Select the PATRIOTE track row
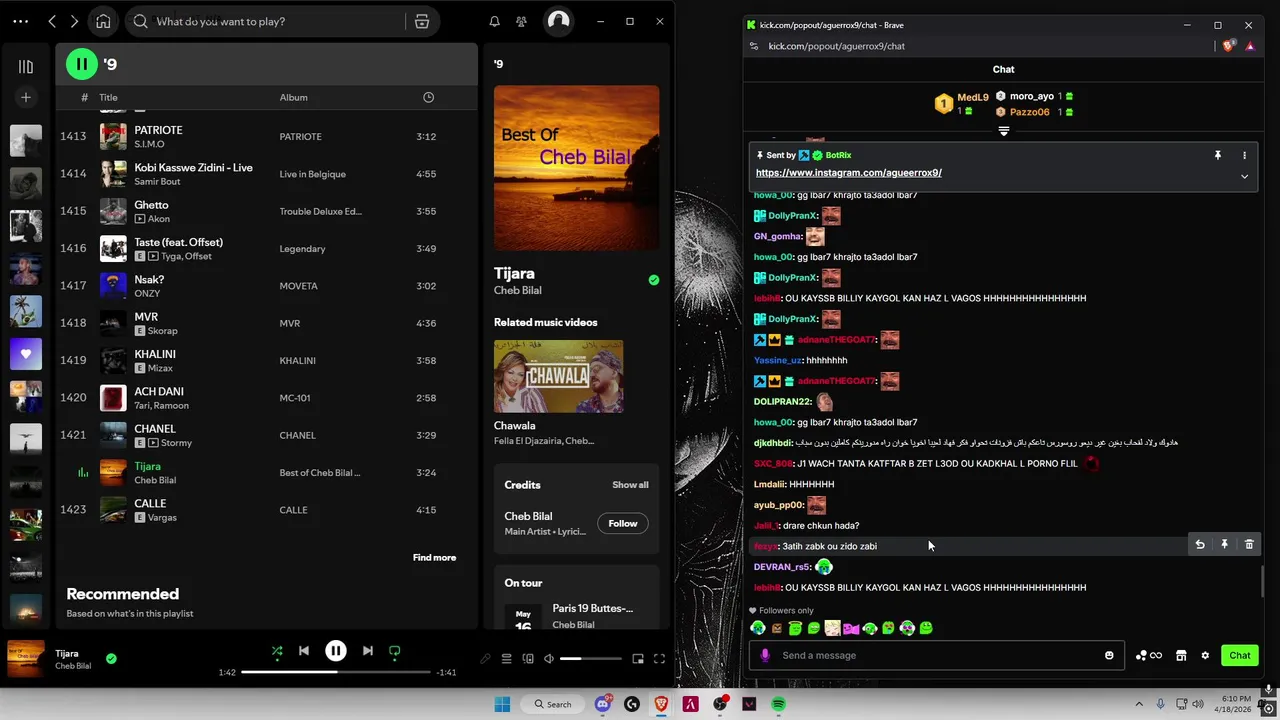 click(266, 136)
